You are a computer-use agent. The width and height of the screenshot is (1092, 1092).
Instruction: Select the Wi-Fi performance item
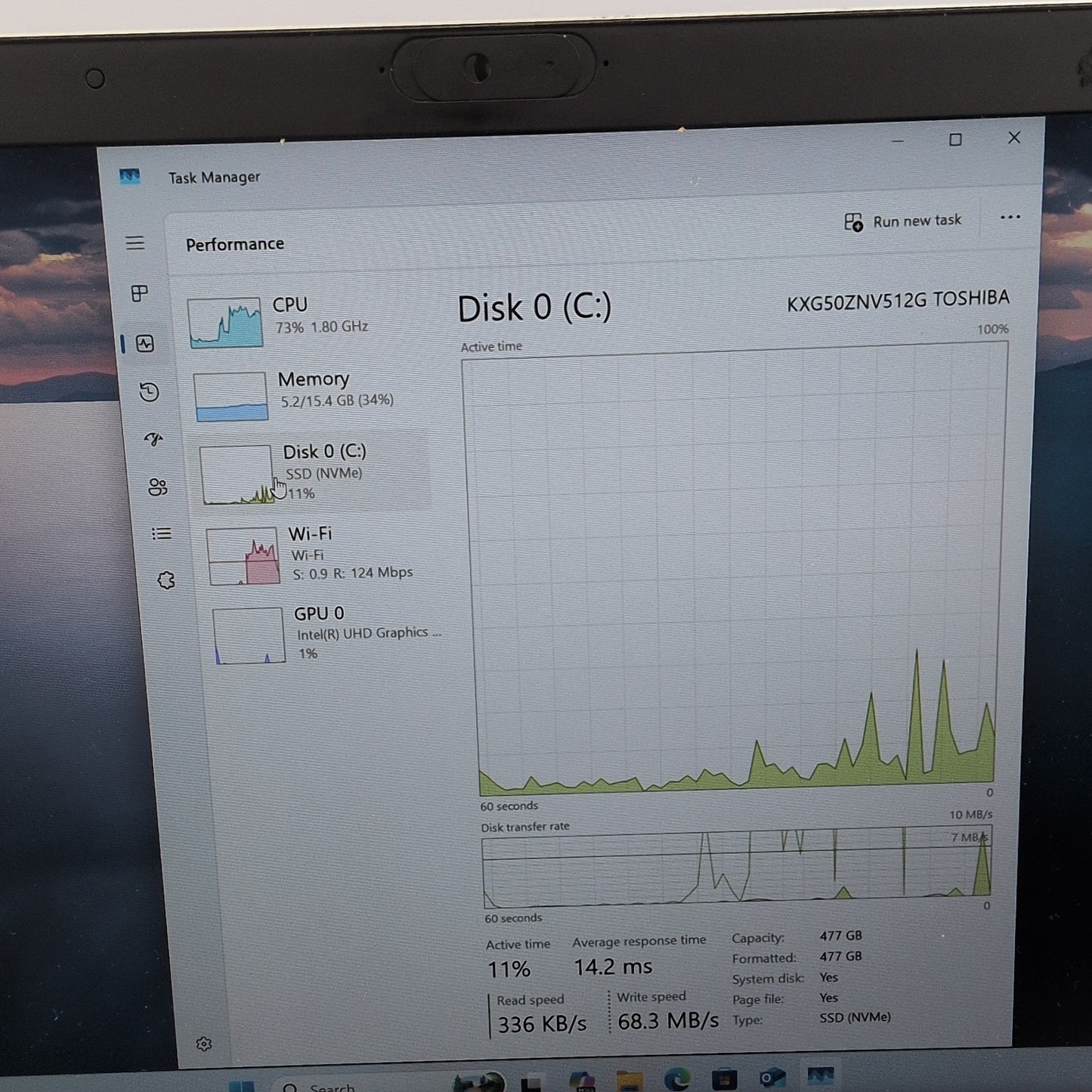click(x=318, y=555)
